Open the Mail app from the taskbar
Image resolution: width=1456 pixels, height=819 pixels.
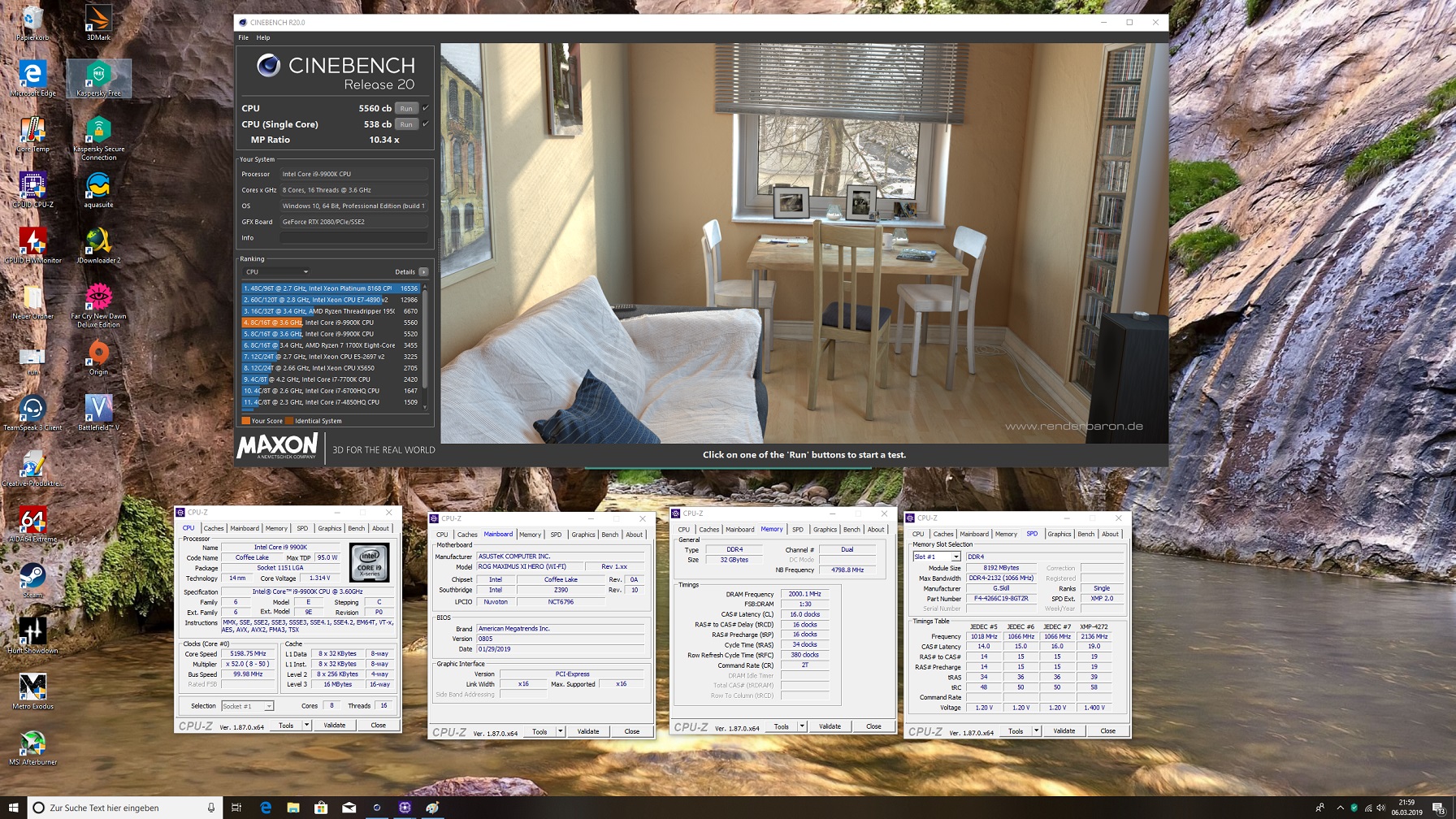(x=349, y=808)
